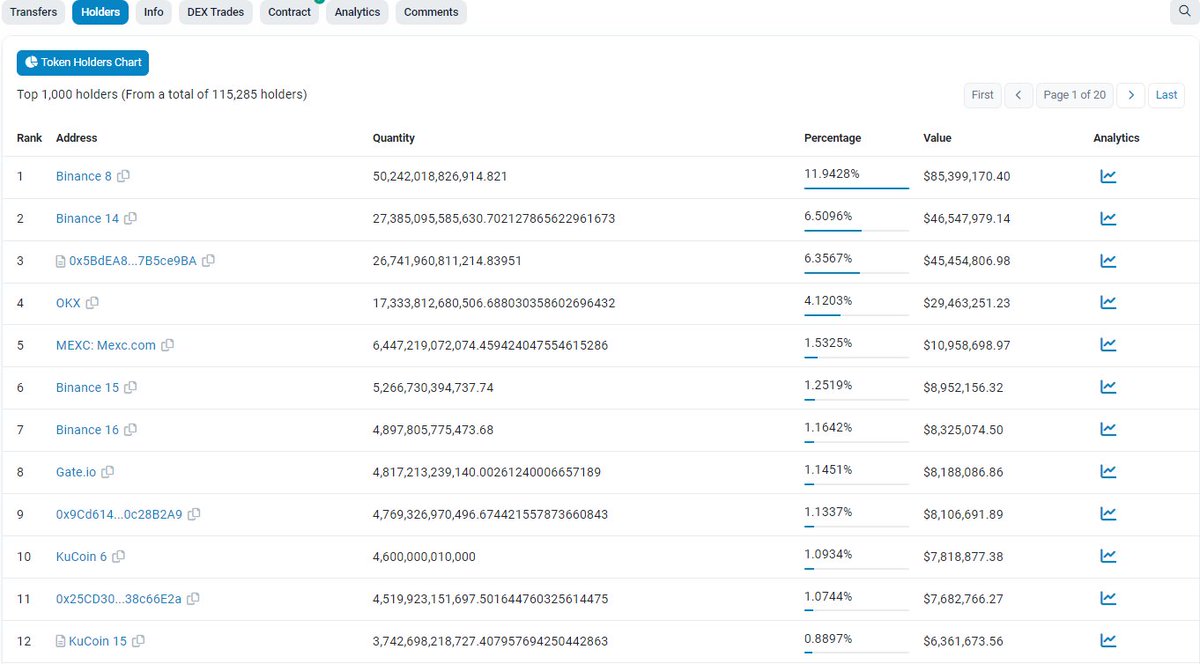Jump to the Last page
The height and width of the screenshot is (664, 1200).
point(1167,95)
